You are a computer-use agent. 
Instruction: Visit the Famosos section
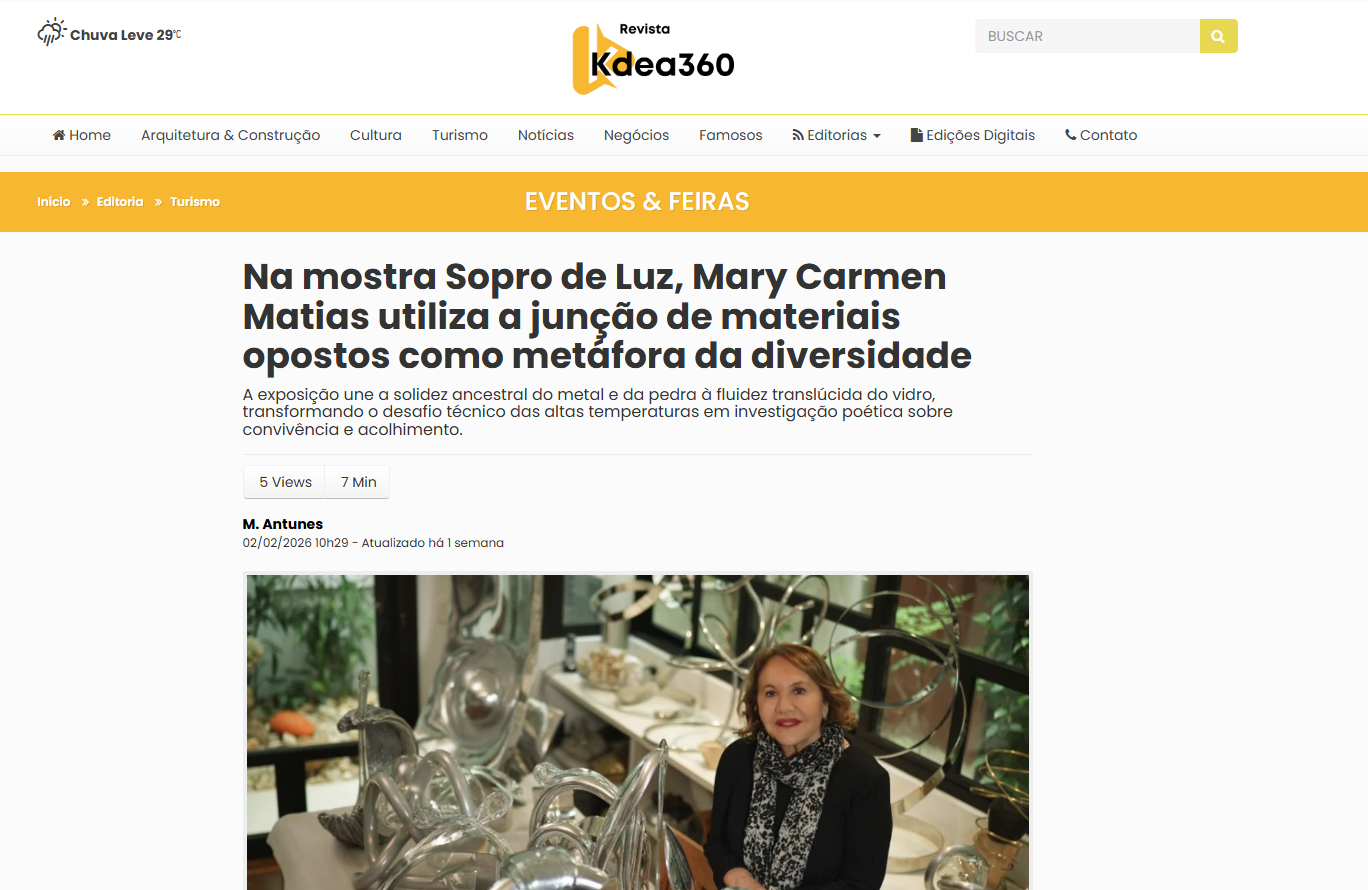click(x=731, y=135)
